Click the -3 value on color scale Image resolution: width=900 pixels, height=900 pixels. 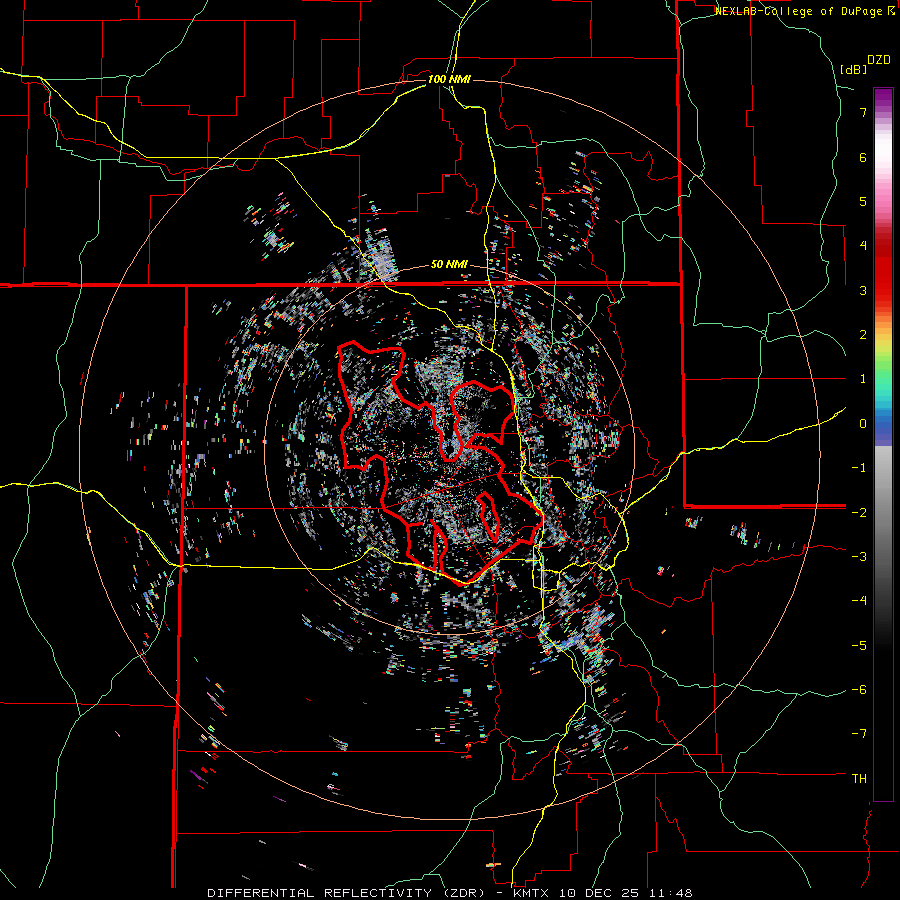click(x=859, y=557)
